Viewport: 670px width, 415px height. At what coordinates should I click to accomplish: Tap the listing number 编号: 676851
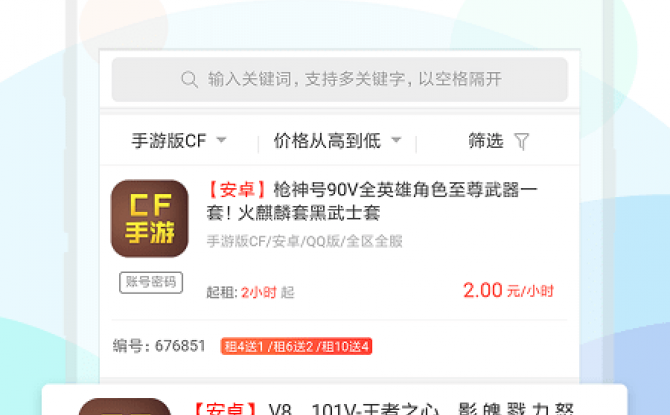pyautogui.click(x=159, y=346)
